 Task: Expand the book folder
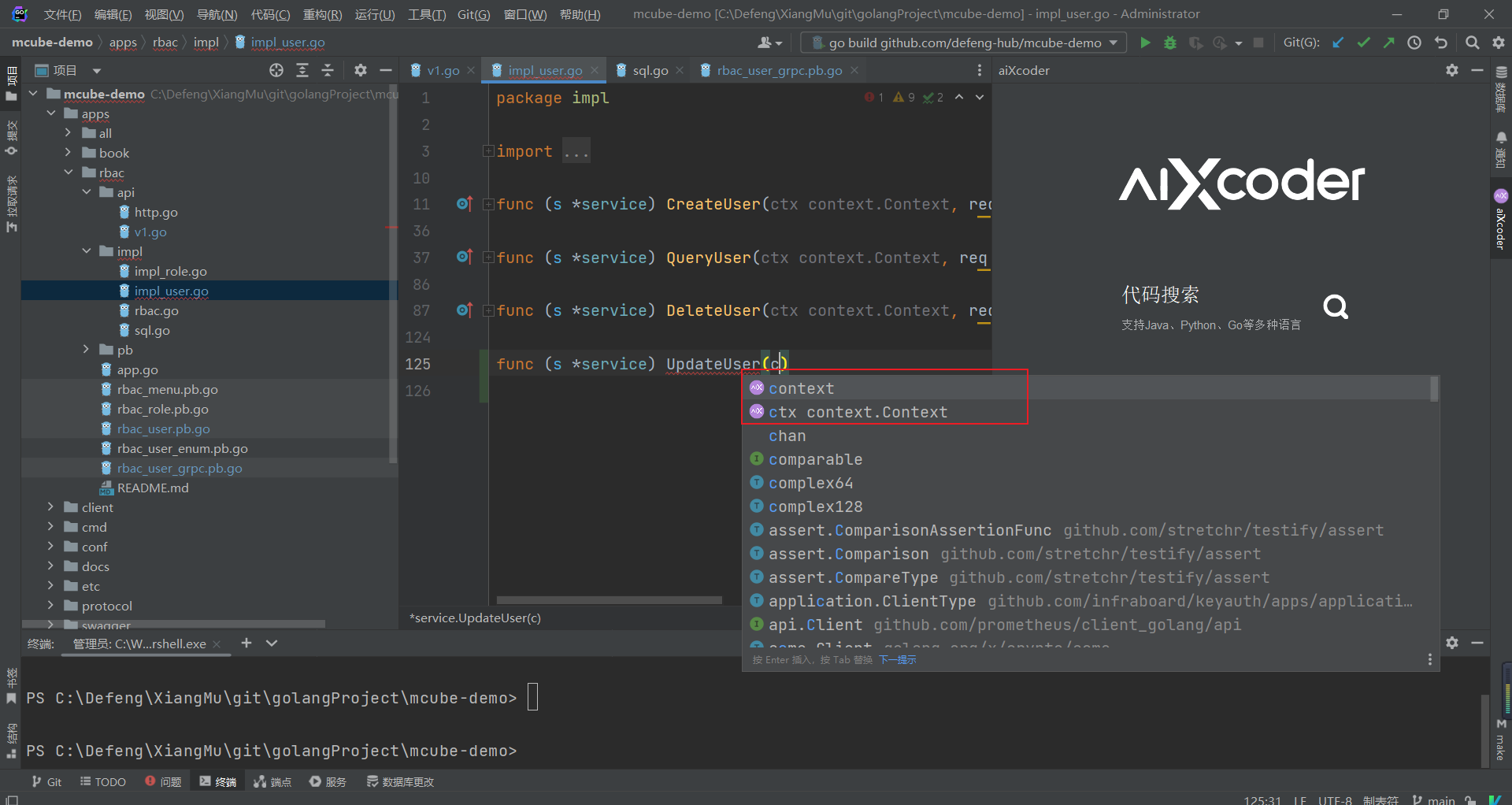(x=68, y=153)
